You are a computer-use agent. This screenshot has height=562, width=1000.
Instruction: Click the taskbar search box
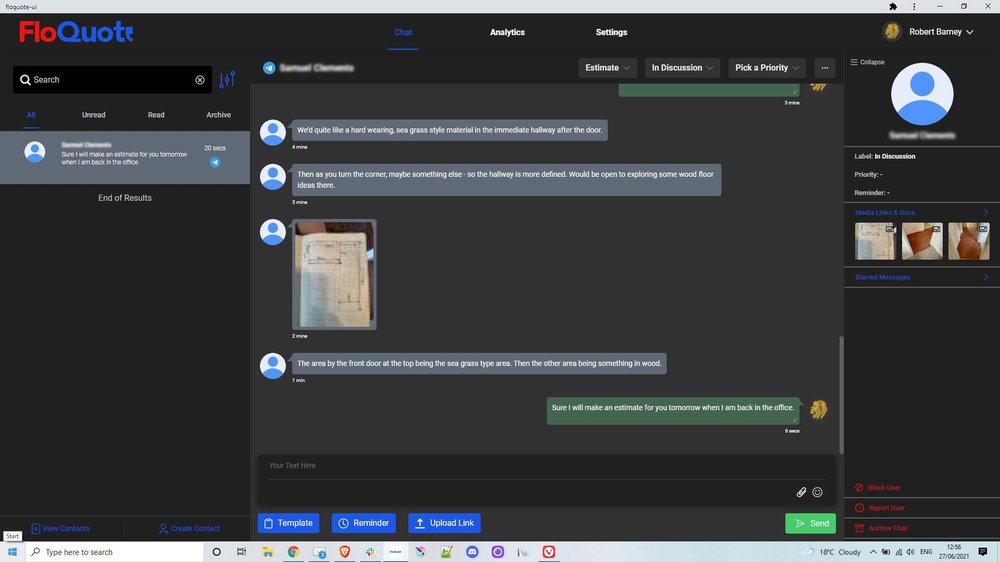coord(114,552)
